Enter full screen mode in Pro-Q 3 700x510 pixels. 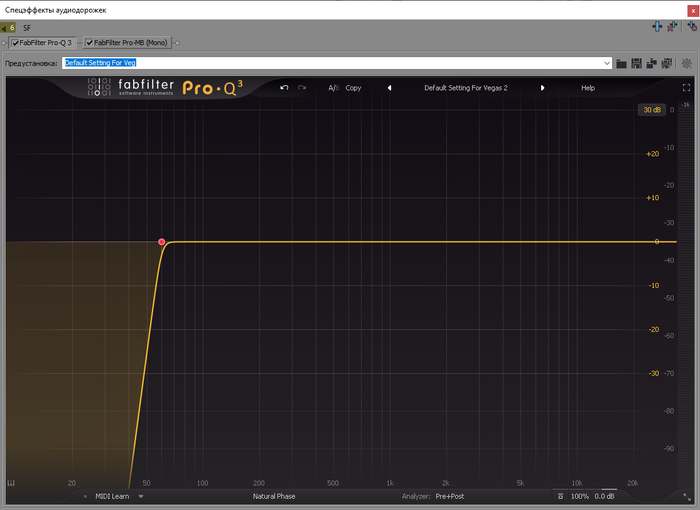pyautogui.click(x=686, y=88)
